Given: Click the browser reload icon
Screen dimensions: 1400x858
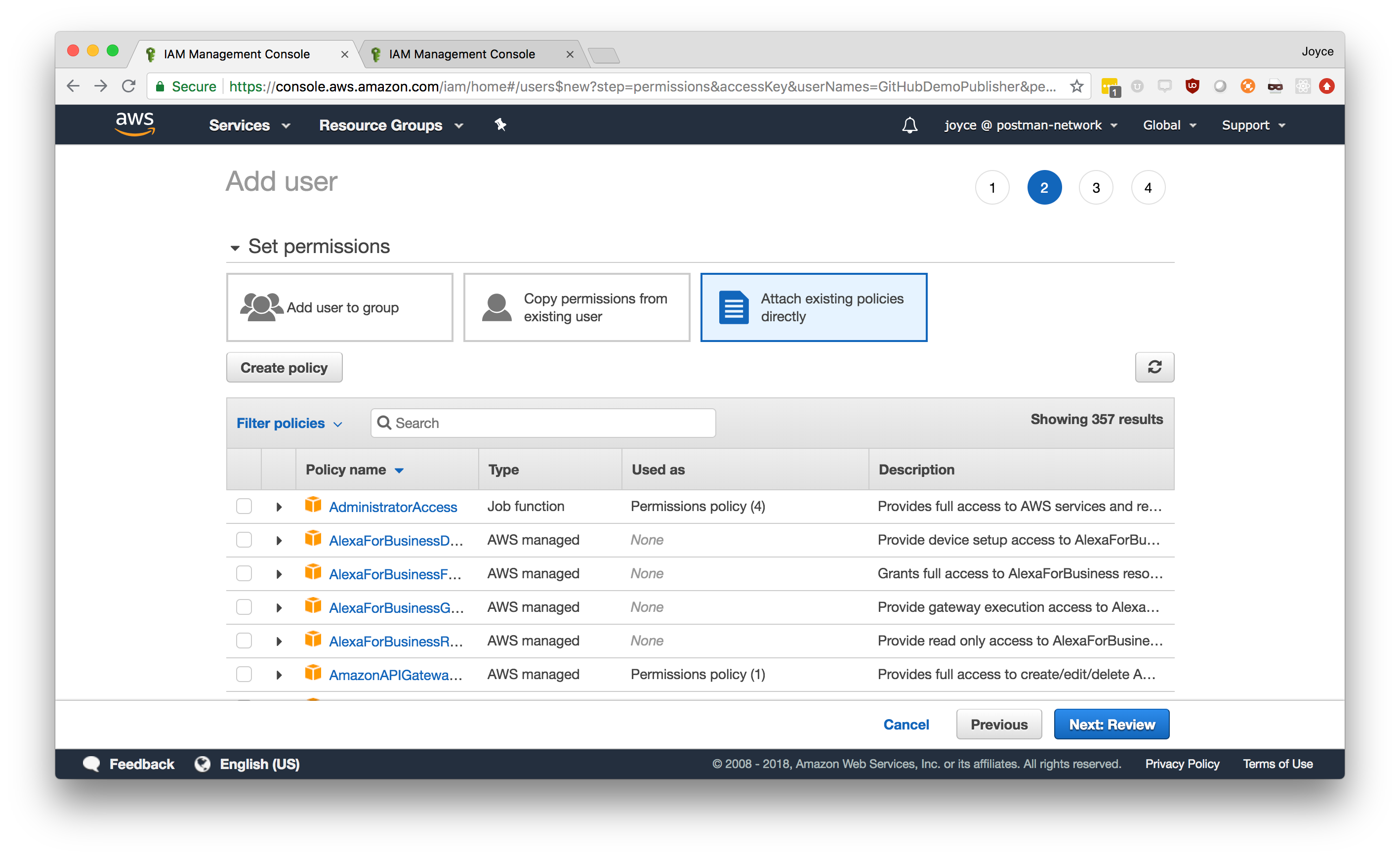Looking at the screenshot, I should [x=129, y=86].
